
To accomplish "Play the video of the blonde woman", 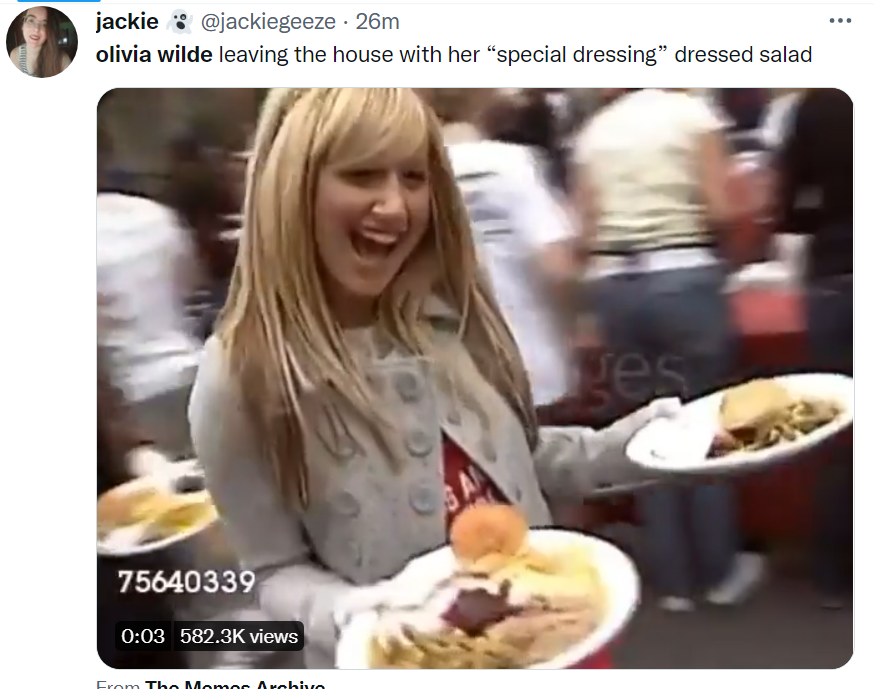I will pos(475,378).
